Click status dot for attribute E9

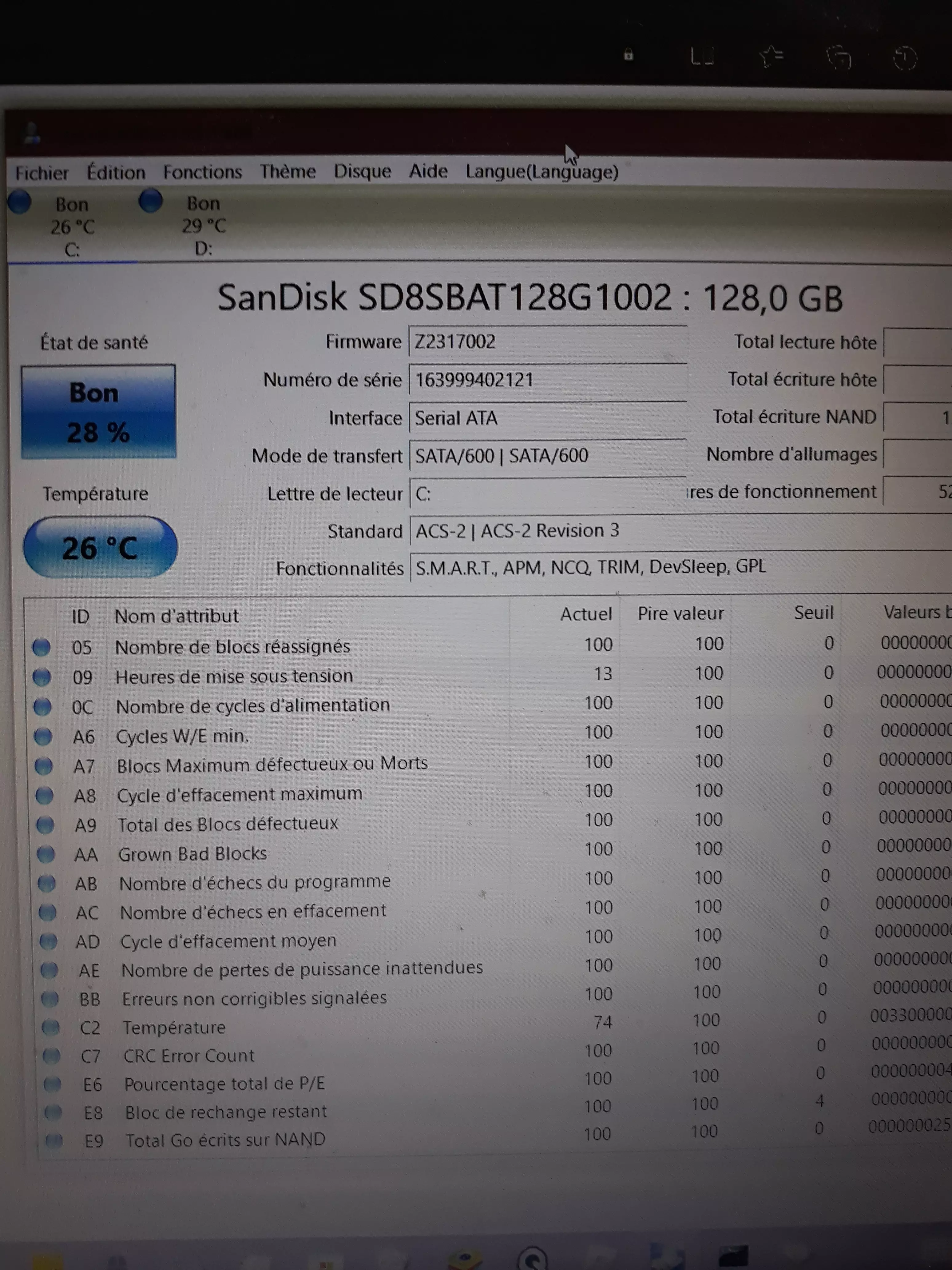click(54, 1140)
